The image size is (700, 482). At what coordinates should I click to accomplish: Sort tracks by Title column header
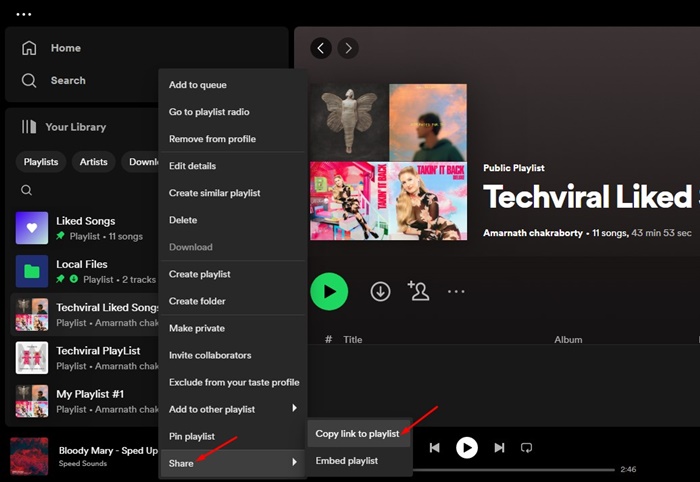click(353, 340)
